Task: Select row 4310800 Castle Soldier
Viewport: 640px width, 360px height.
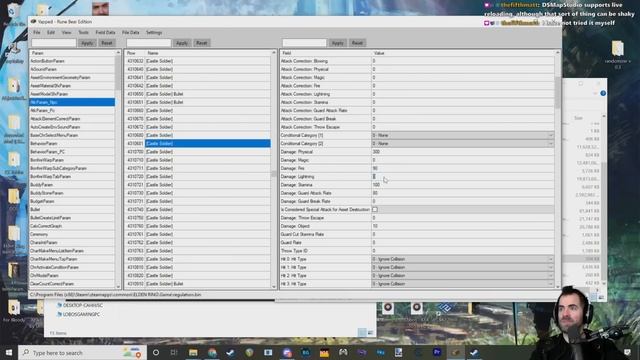Action: [198, 259]
